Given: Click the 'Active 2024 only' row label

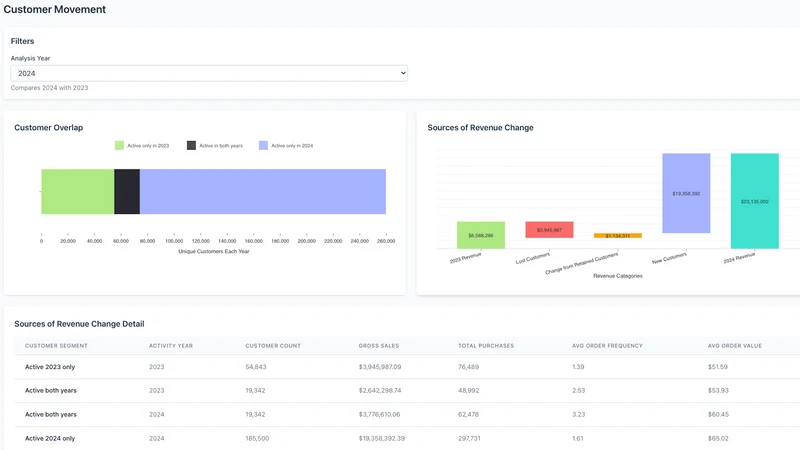Looking at the screenshot, I should pyautogui.click(x=50, y=438).
